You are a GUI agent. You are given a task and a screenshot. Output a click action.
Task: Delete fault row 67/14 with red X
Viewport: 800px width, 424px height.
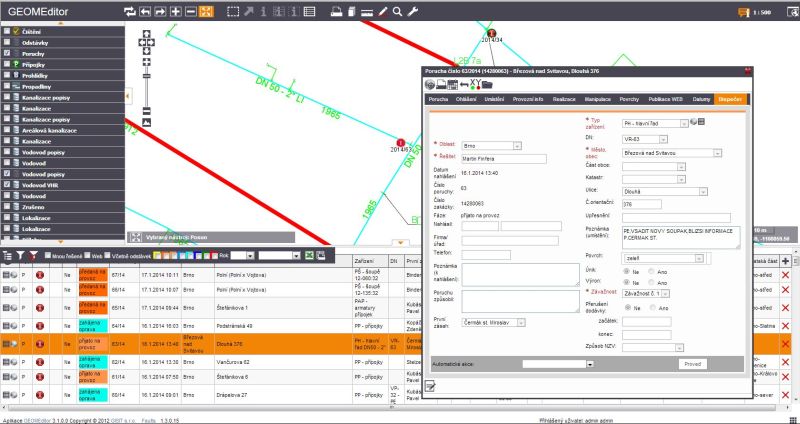pos(785,275)
